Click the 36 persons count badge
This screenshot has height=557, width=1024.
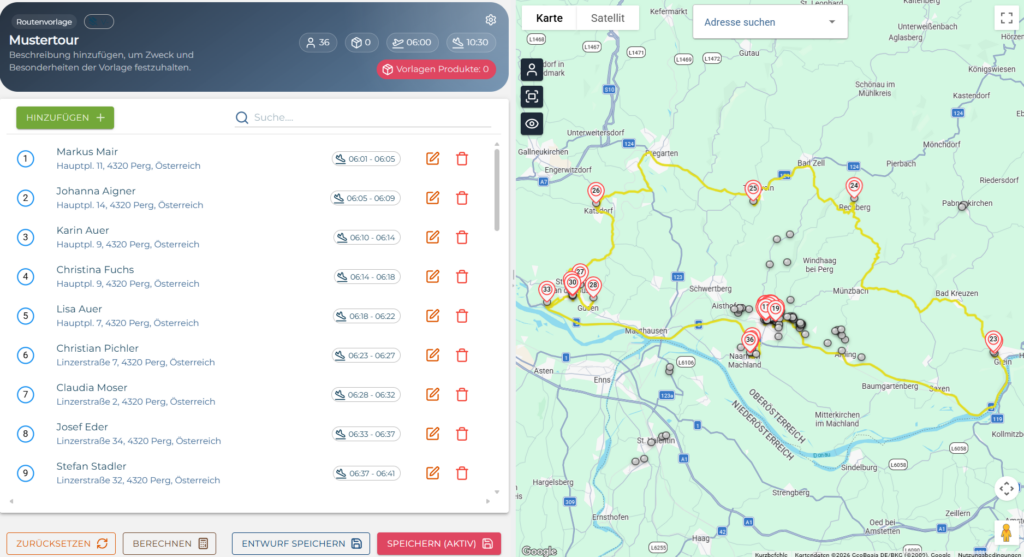point(318,42)
